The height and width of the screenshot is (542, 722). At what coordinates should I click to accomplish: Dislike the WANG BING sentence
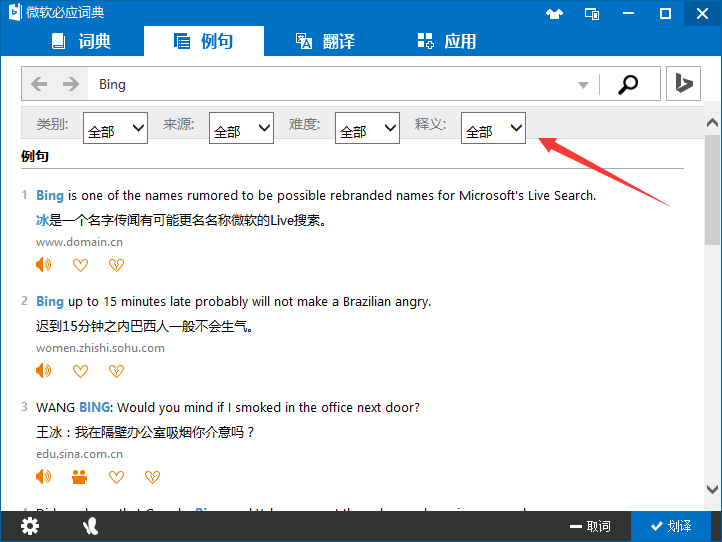click(x=152, y=477)
